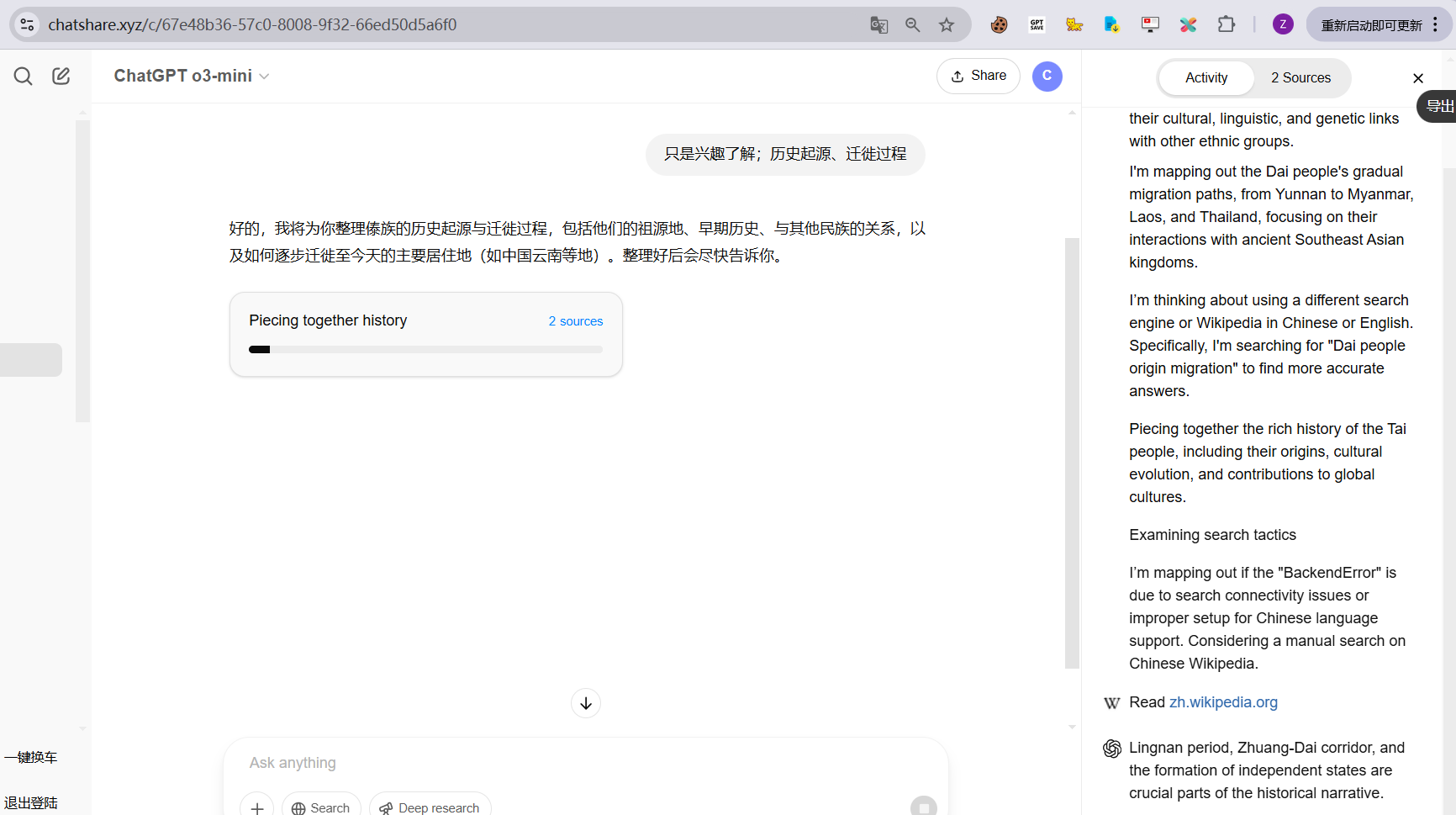Click the user message 只是兴趣了解

(x=785, y=155)
